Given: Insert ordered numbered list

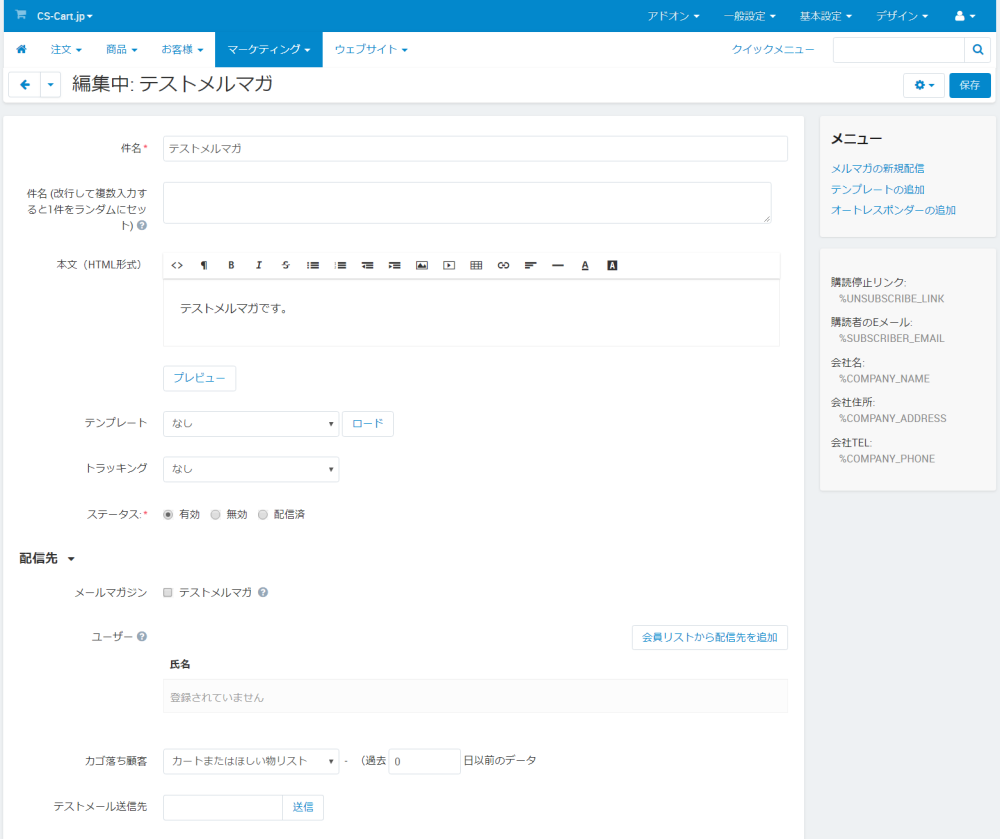Looking at the screenshot, I should (x=341, y=265).
